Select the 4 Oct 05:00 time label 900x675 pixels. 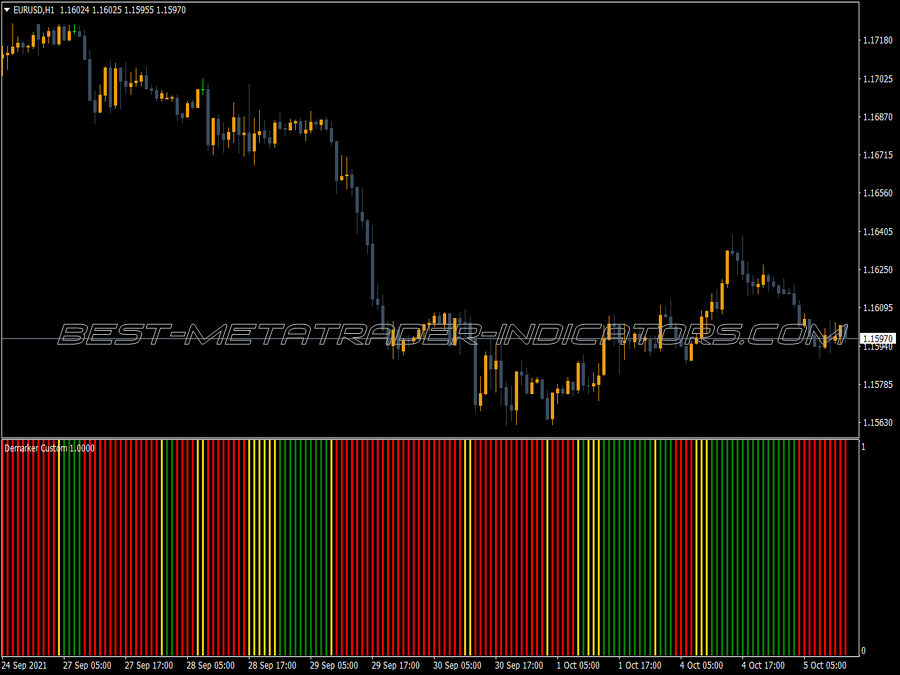point(701,665)
